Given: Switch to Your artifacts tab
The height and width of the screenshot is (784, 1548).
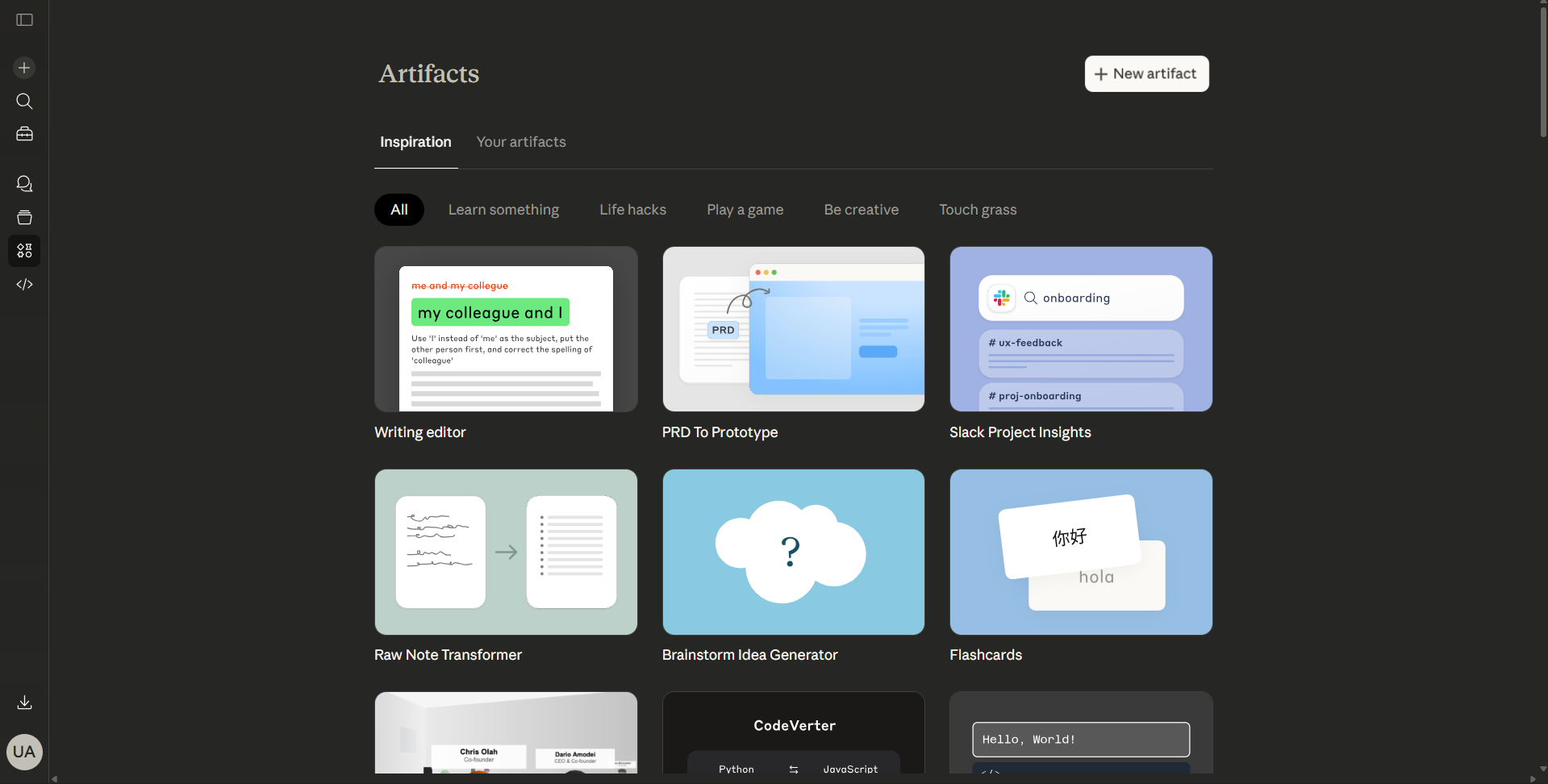Looking at the screenshot, I should pyautogui.click(x=521, y=142).
